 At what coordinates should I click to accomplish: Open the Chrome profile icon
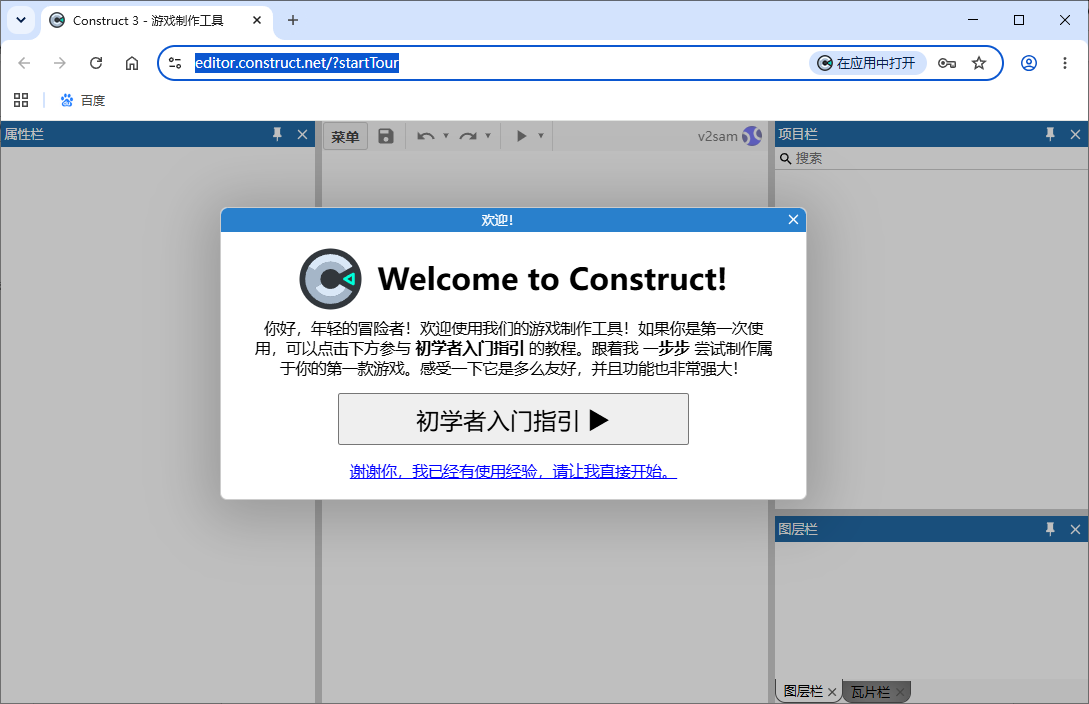point(1029,63)
